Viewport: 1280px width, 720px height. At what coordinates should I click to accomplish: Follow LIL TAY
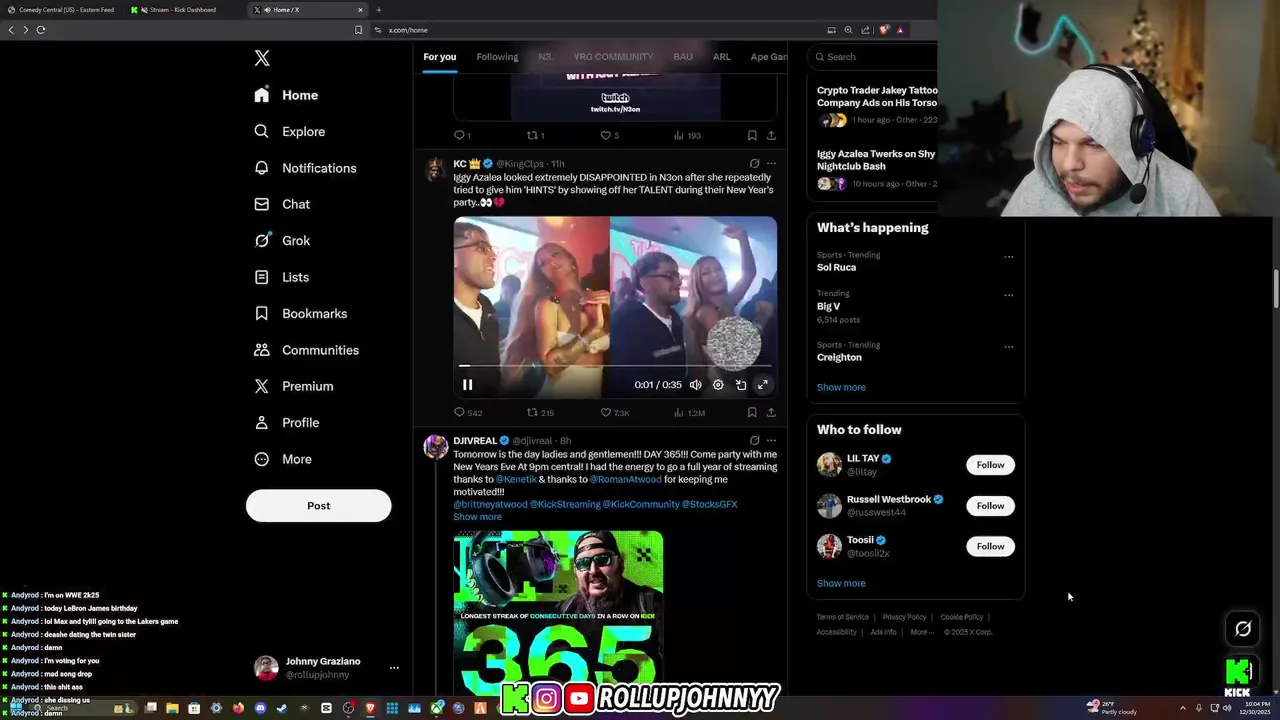click(990, 465)
